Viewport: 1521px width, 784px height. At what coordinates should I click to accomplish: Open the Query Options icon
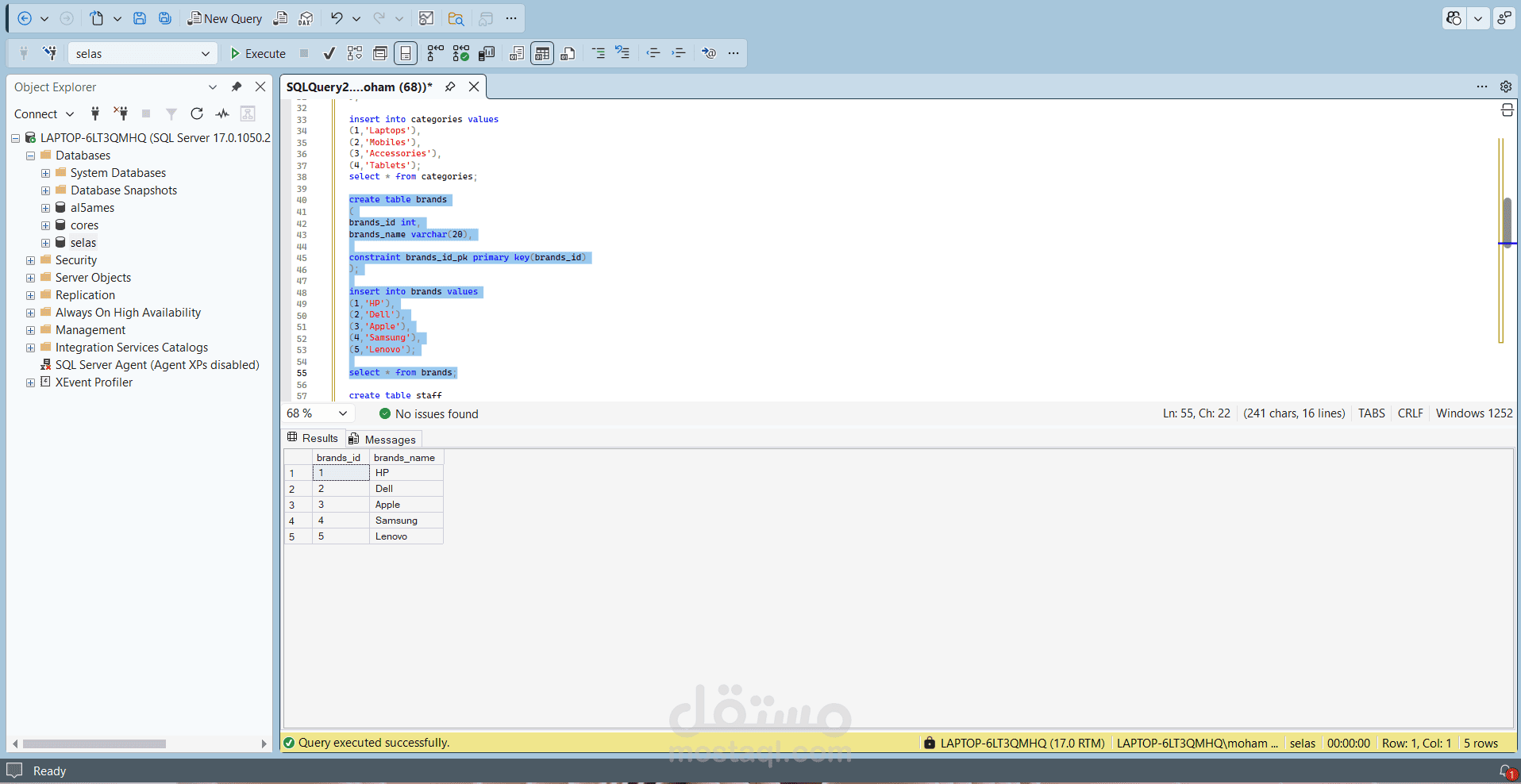(x=380, y=53)
